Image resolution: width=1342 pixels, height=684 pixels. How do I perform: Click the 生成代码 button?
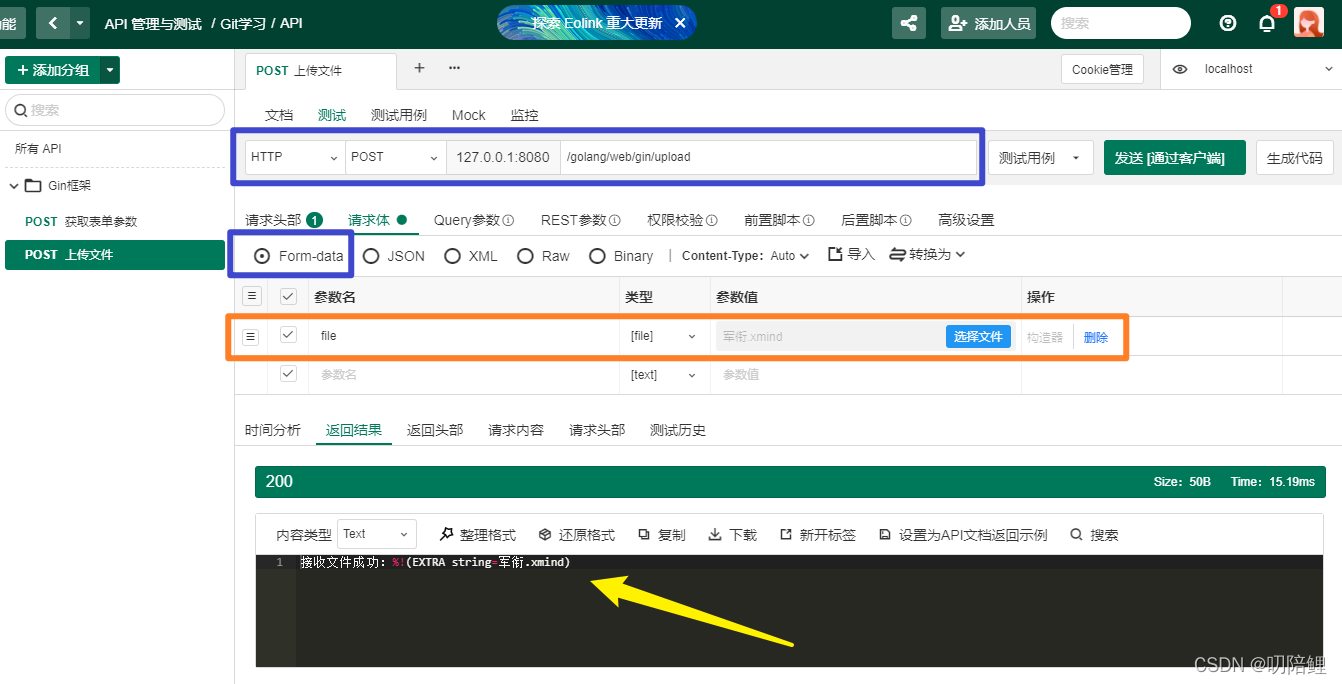pyautogui.click(x=1294, y=158)
